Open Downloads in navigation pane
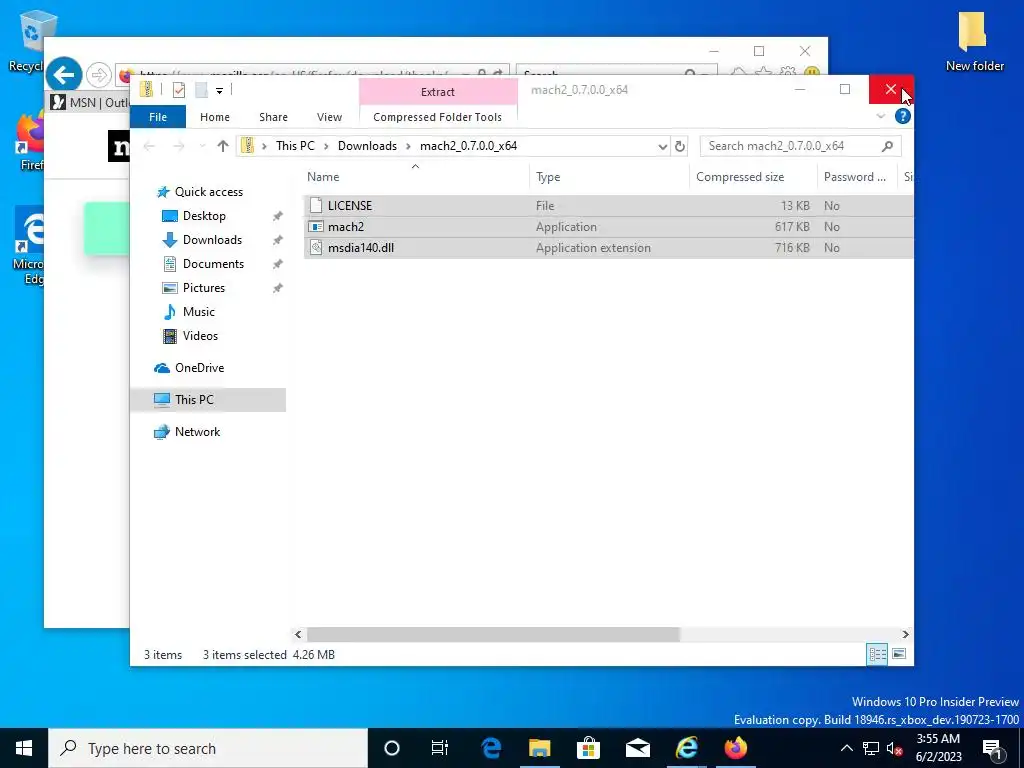The image size is (1024, 768). click(x=212, y=240)
